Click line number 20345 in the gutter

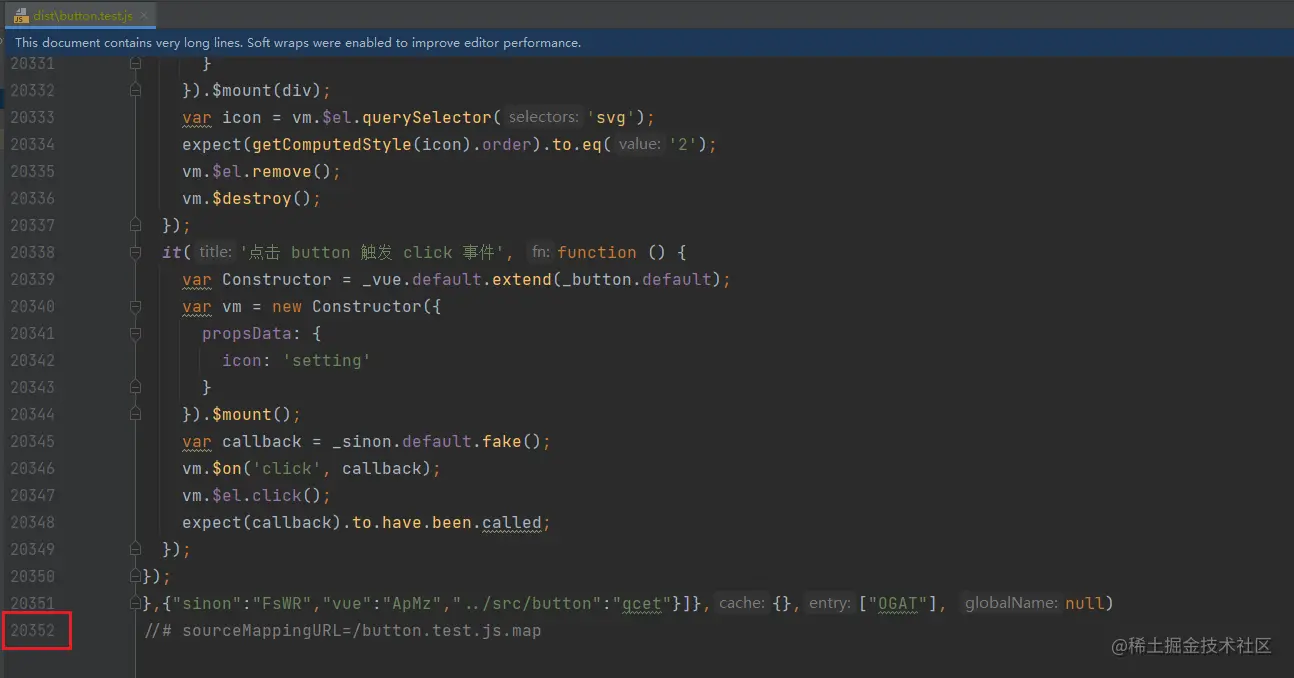[x=33, y=441]
